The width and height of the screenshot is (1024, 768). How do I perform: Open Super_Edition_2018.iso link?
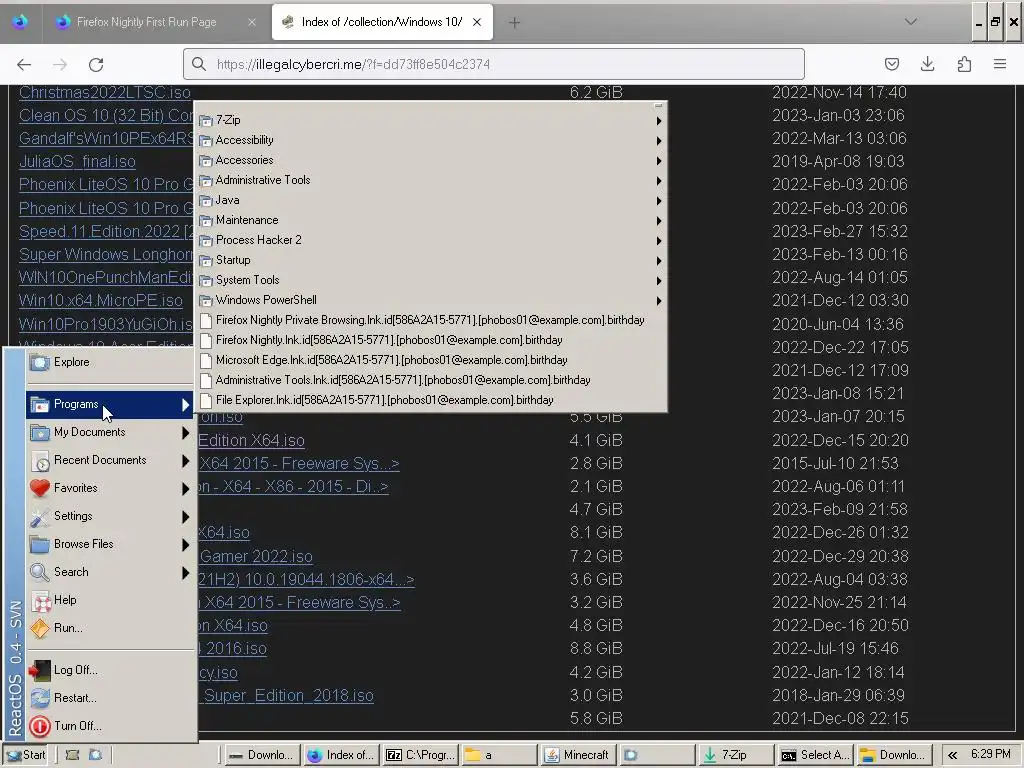[289, 696]
